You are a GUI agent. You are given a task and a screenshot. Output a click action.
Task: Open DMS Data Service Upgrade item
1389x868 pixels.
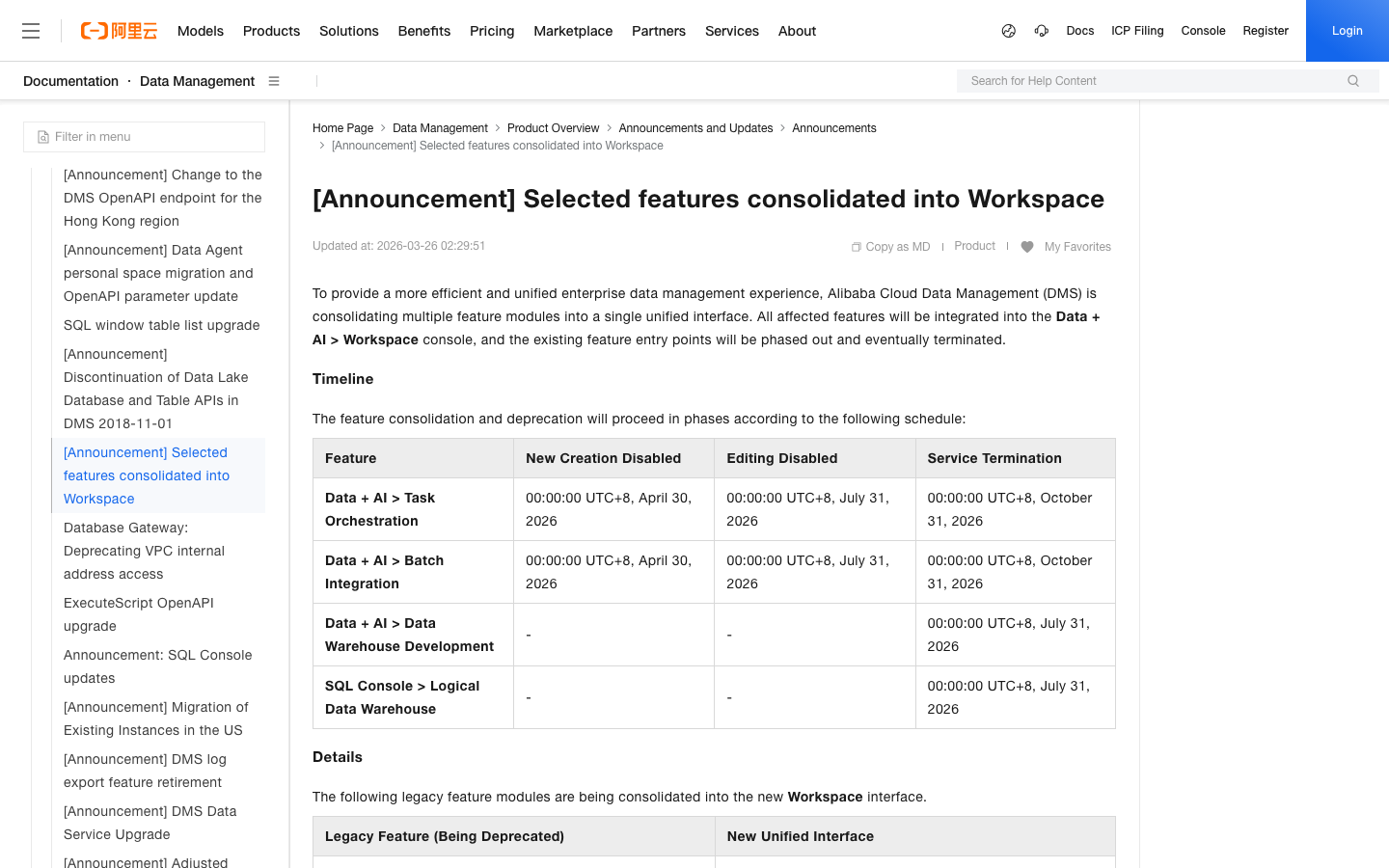tap(150, 823)
